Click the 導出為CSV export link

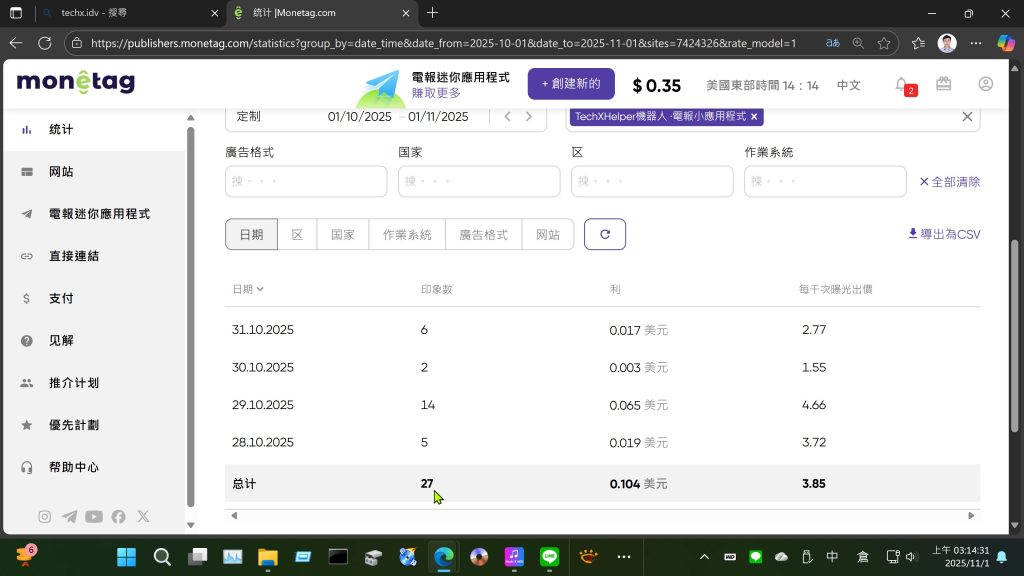[944, 234]
